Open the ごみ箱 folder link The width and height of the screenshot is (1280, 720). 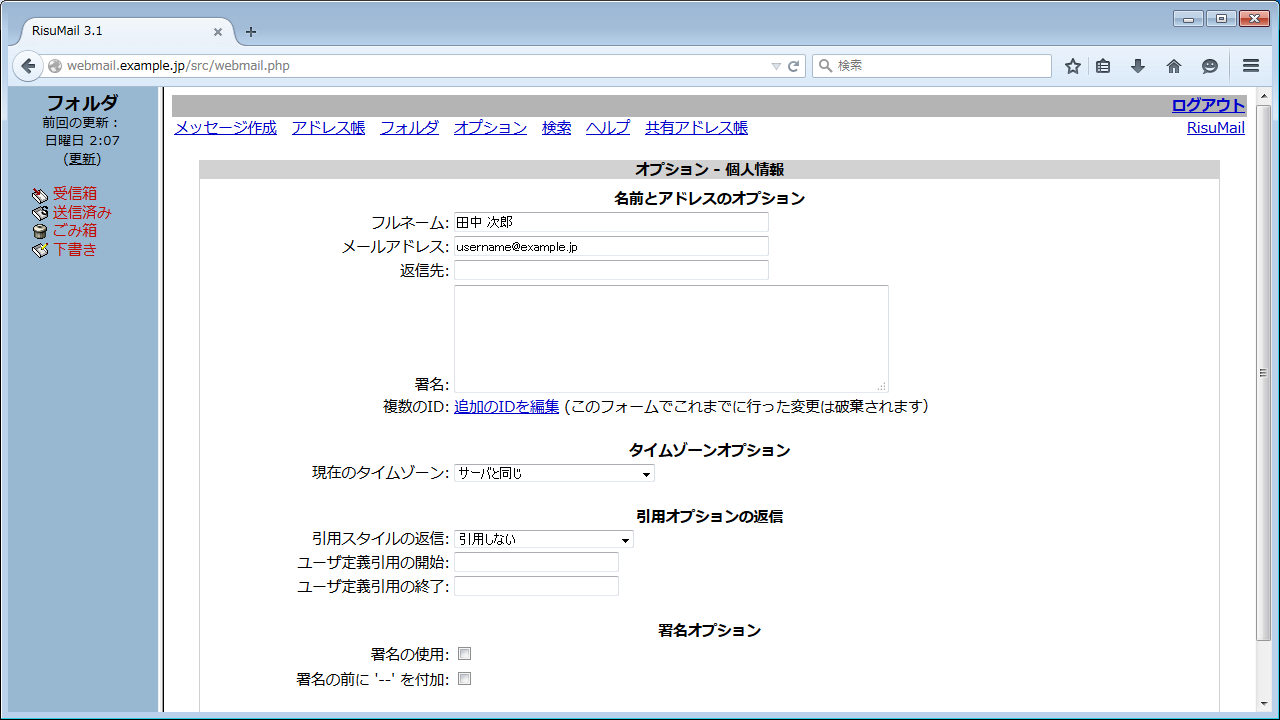[75, 231]
